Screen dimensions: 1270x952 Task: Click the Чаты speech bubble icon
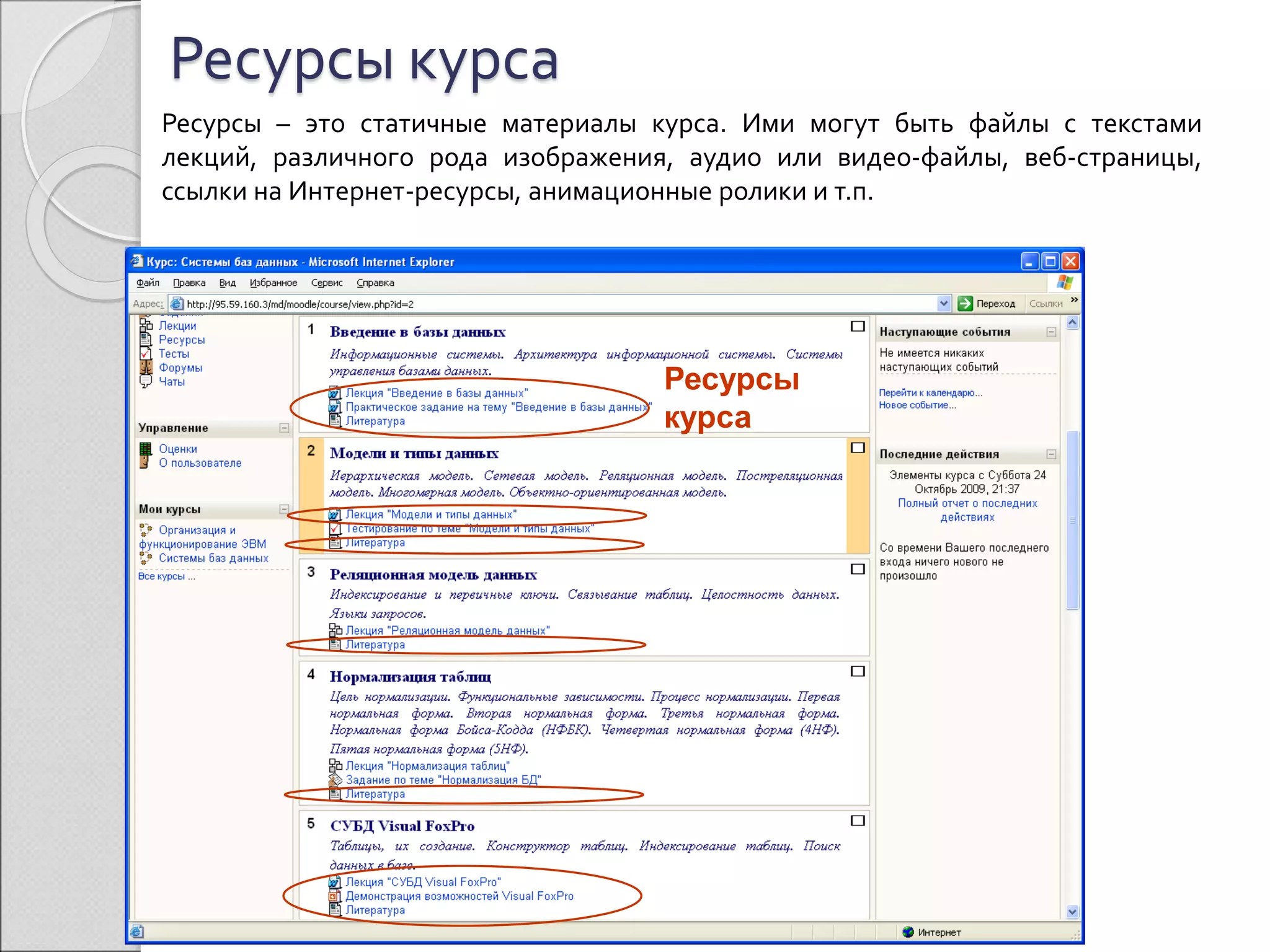click(146, 381)
